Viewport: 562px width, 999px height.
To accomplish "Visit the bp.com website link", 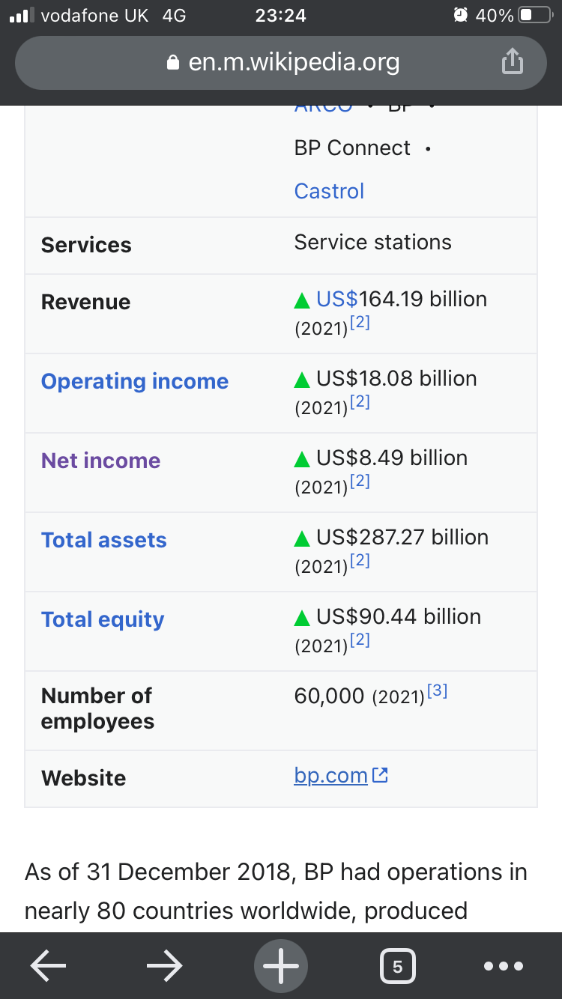I will (331, 775).
